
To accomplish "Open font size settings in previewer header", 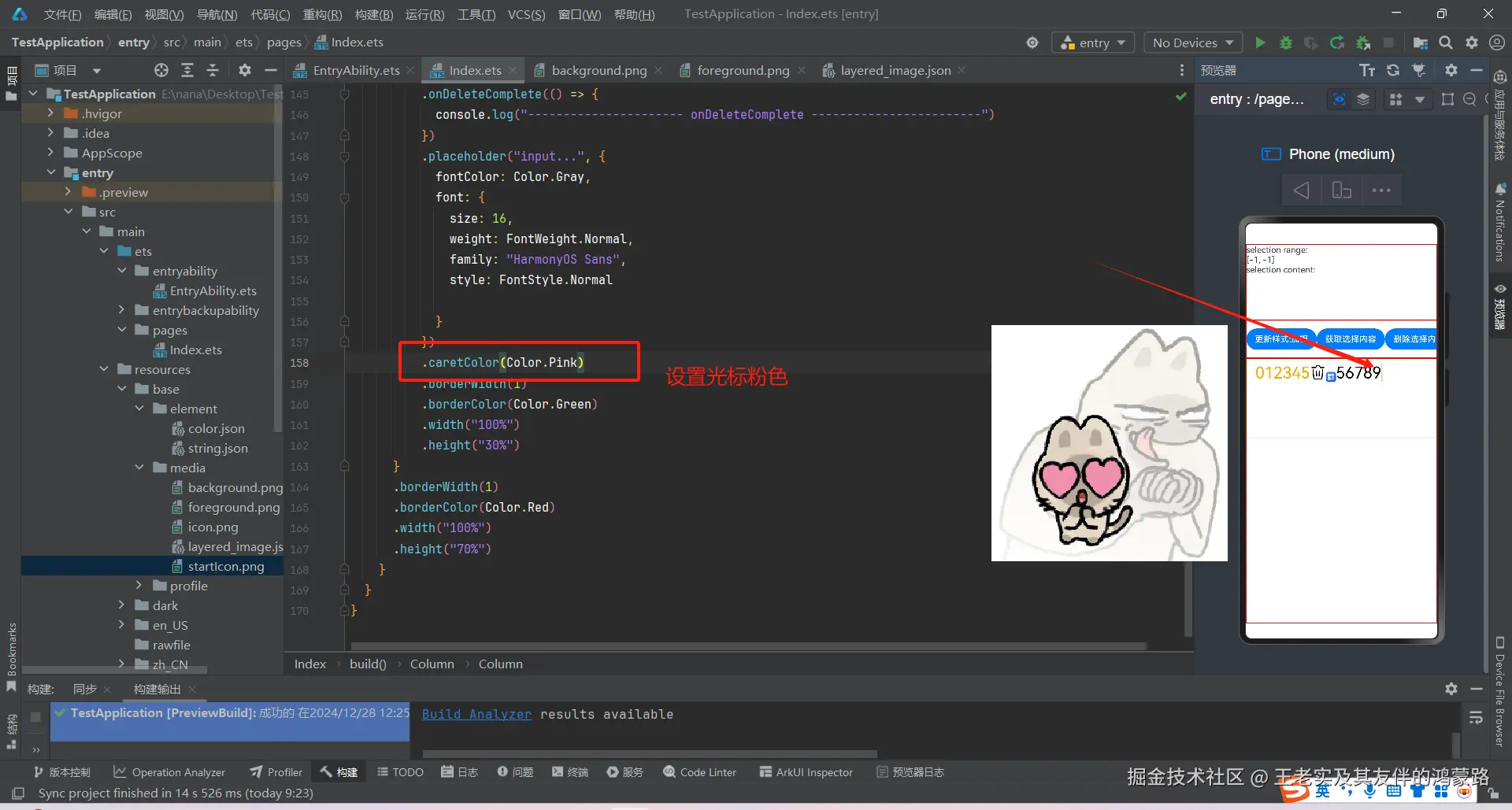I will click(1367, 70).
